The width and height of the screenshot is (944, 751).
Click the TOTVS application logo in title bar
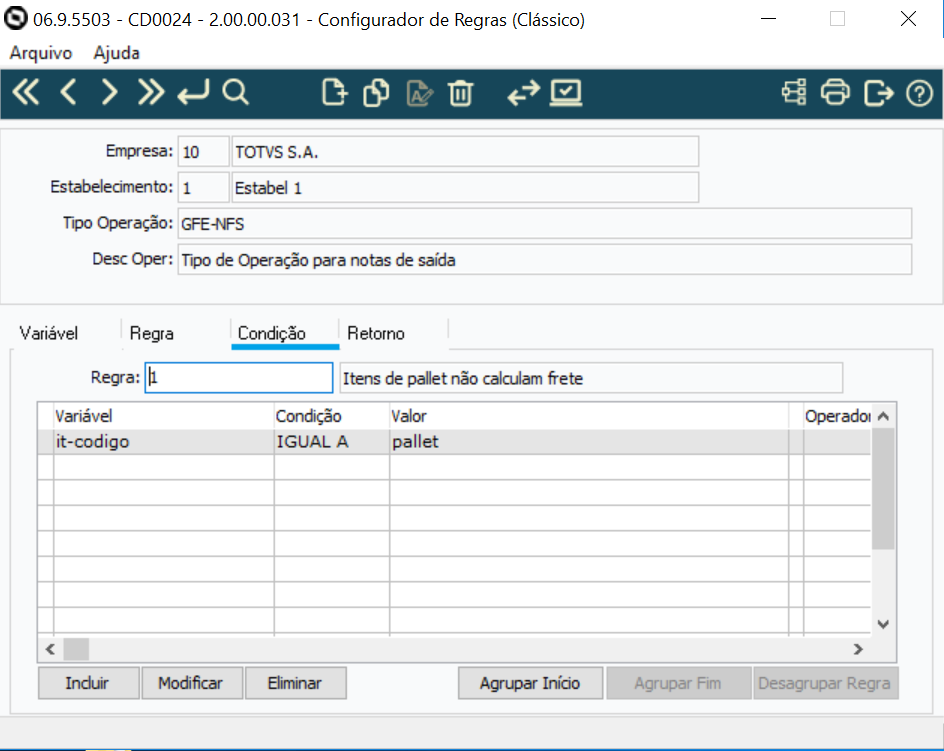coord(15,18)
